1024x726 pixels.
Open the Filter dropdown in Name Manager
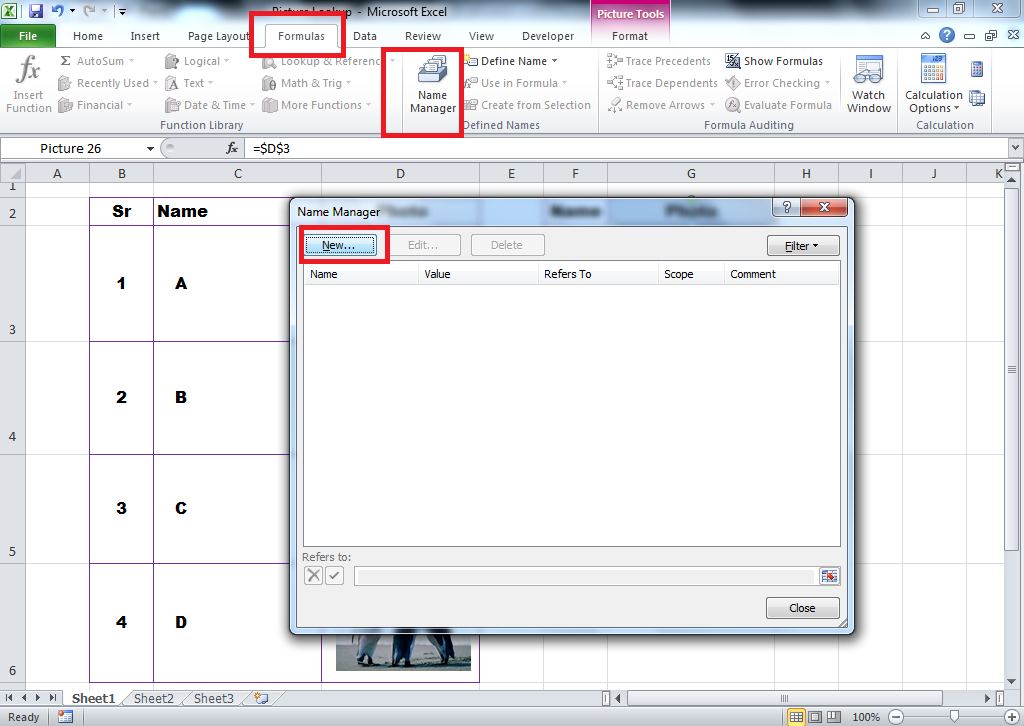[802, 245]
